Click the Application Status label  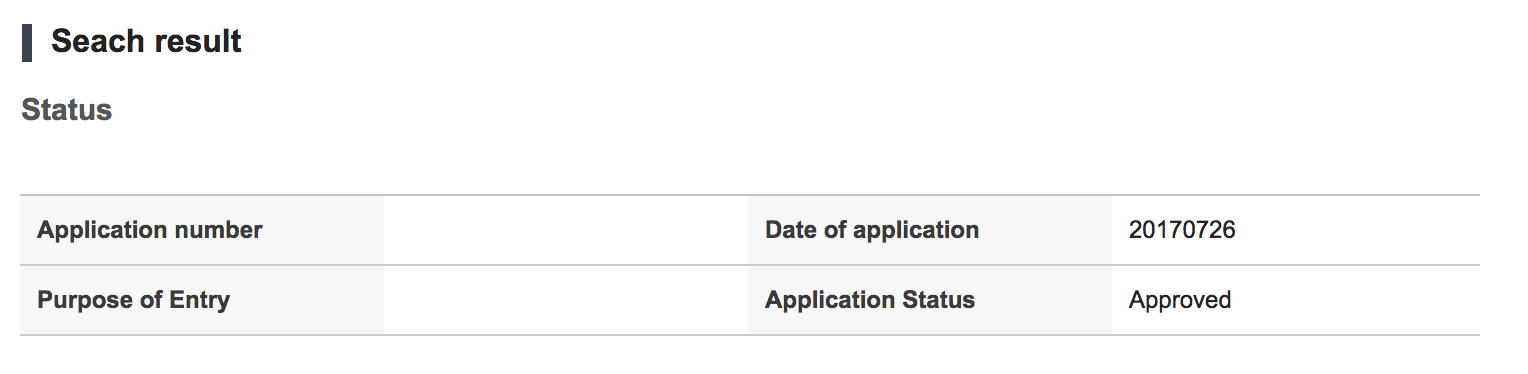point(869,300)
